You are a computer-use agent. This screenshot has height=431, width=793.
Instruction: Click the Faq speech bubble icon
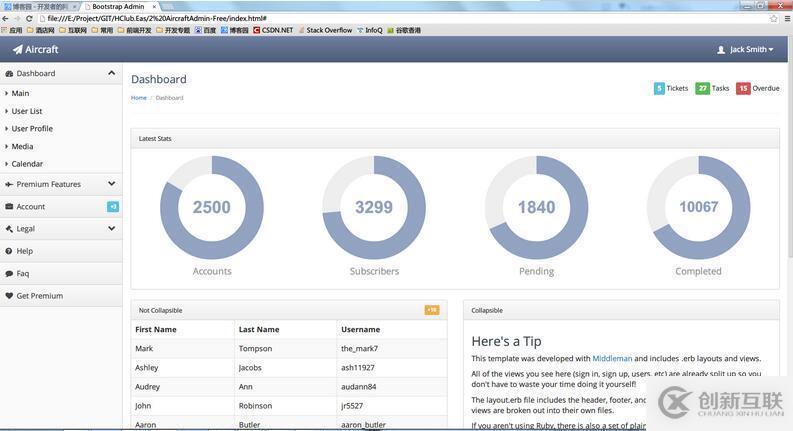[x=9, y=273]
